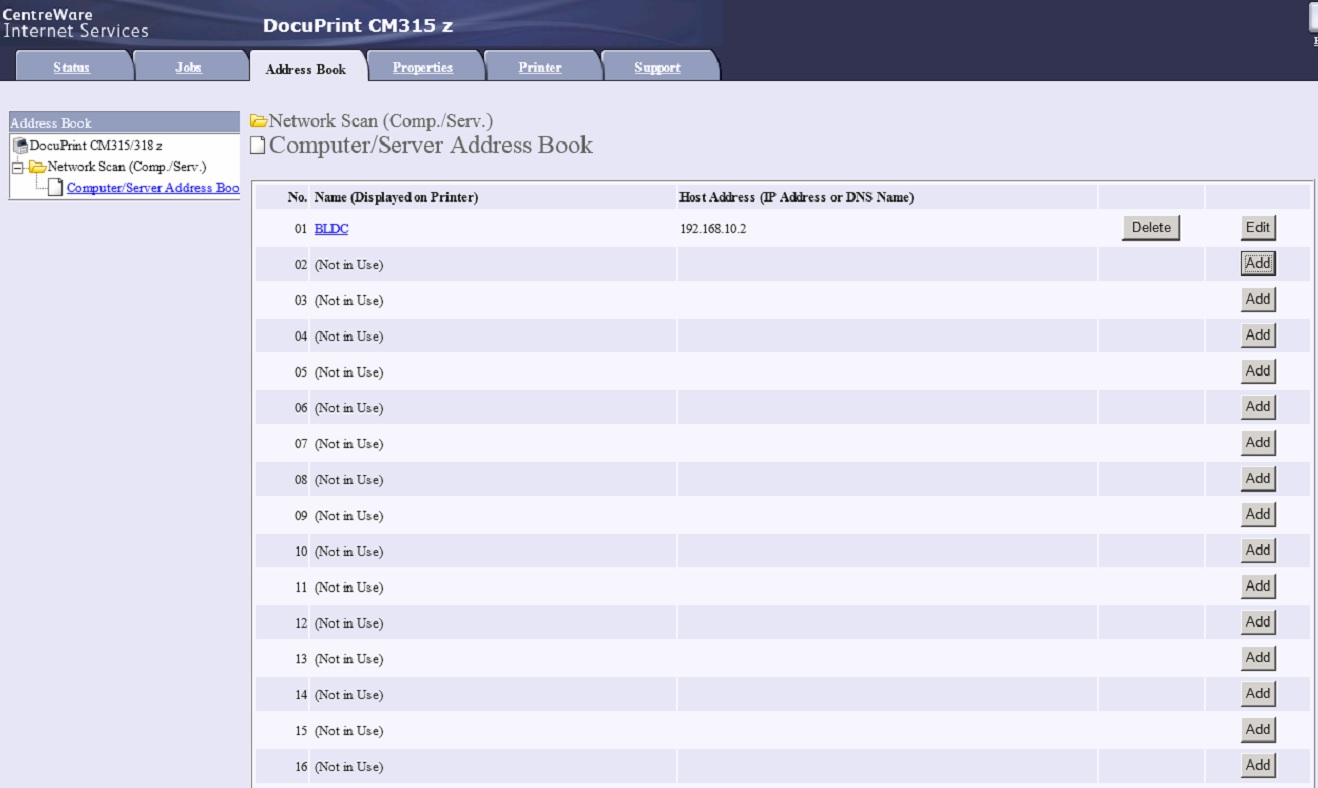Open the BLDC entry link
The height and width of the screenshot is (788, 1318).
tap(331, 229)
